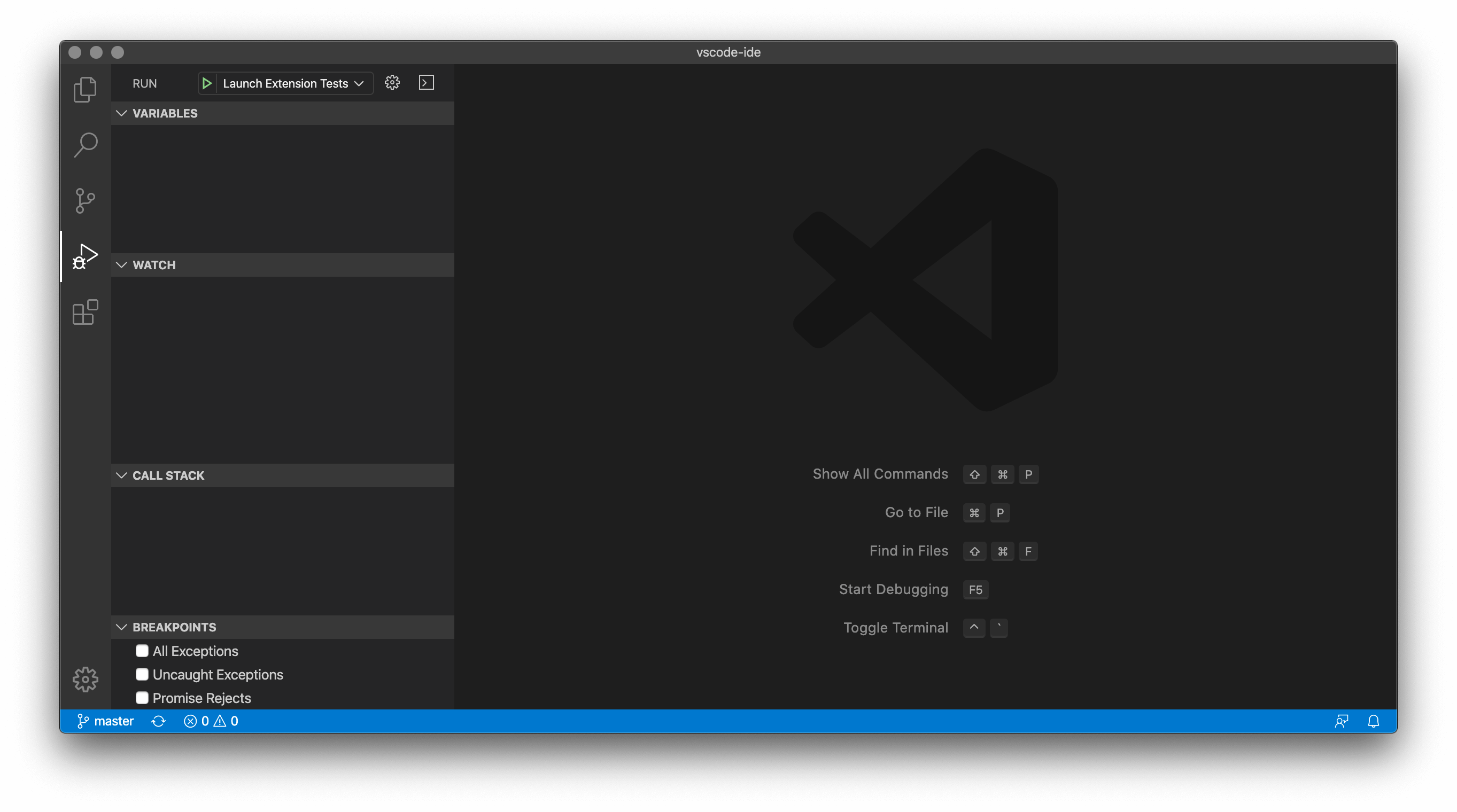Click the notifications bell in status bar
This screenshot has height=812, width=1457.
1373,721
